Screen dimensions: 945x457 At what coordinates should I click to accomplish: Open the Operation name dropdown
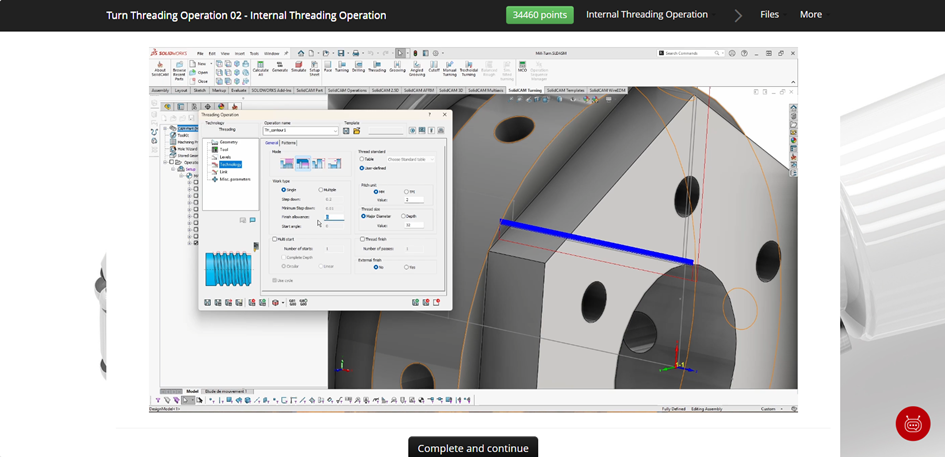pyautogui.click(x=336, y=130)
